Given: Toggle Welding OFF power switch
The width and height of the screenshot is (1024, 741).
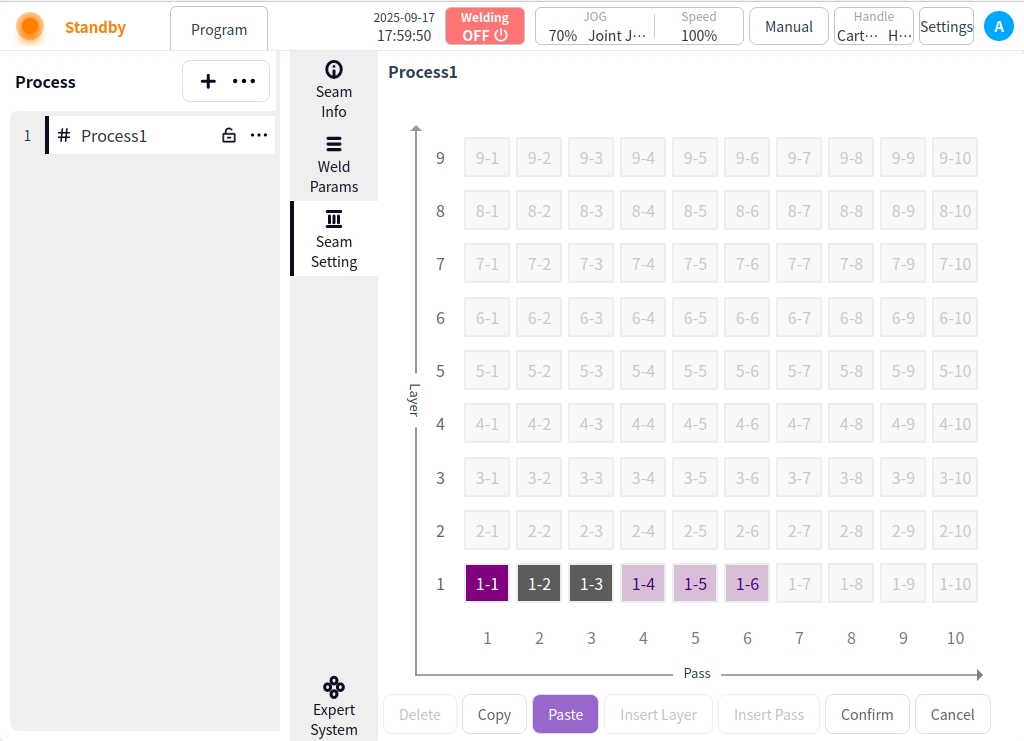Looking at the screenshot, I should [x=485, y=27].
